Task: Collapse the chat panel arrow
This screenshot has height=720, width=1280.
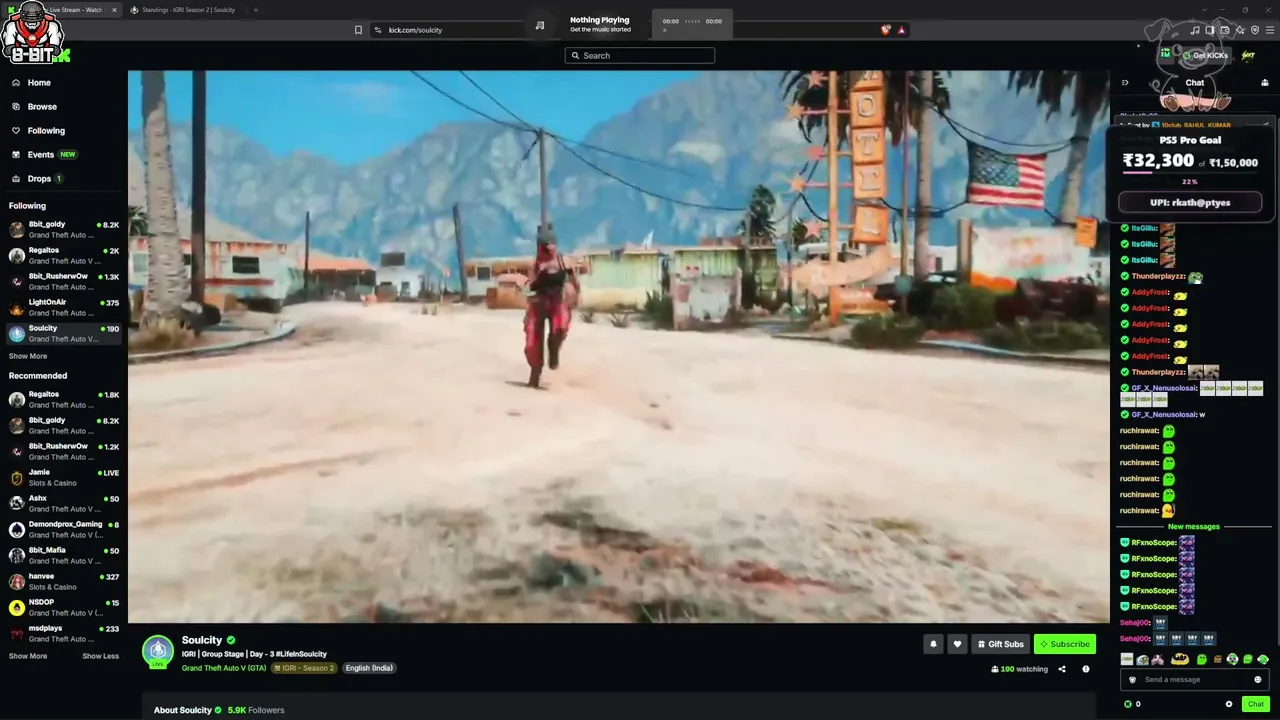Action: point(1125,83)
